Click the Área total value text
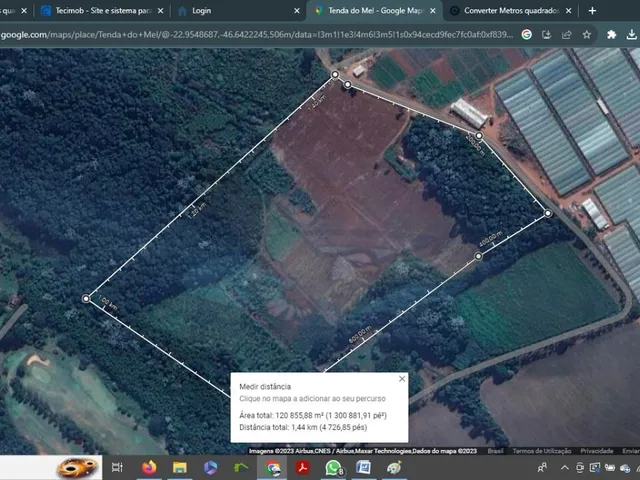 pyautogui.click(x=313, y=416)
